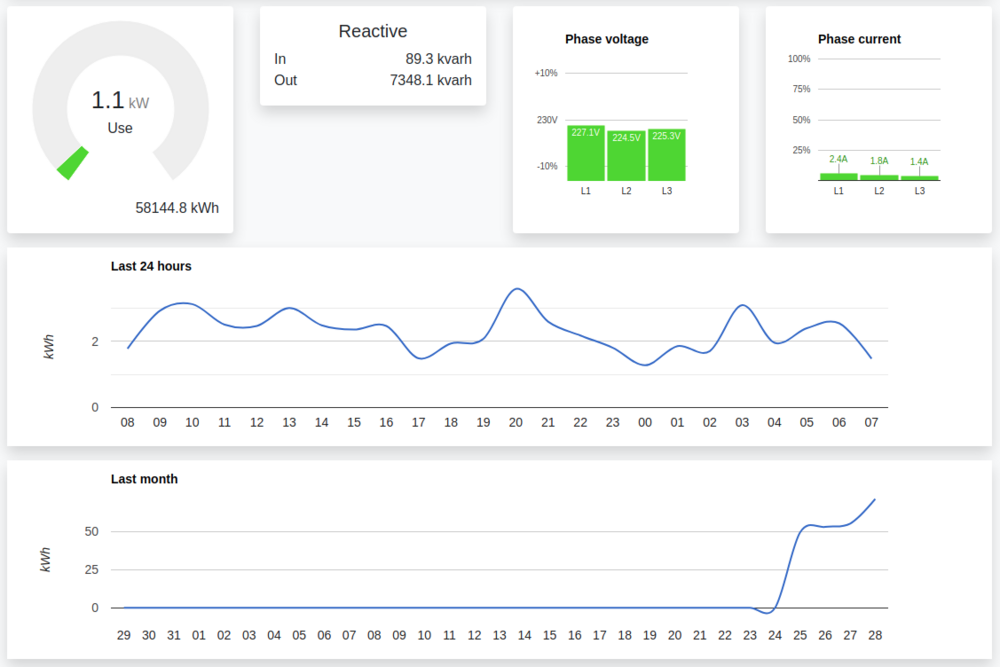The image size is (1000, 667).
Task: Click the Reactive card heading
Action: coord(372,31)
